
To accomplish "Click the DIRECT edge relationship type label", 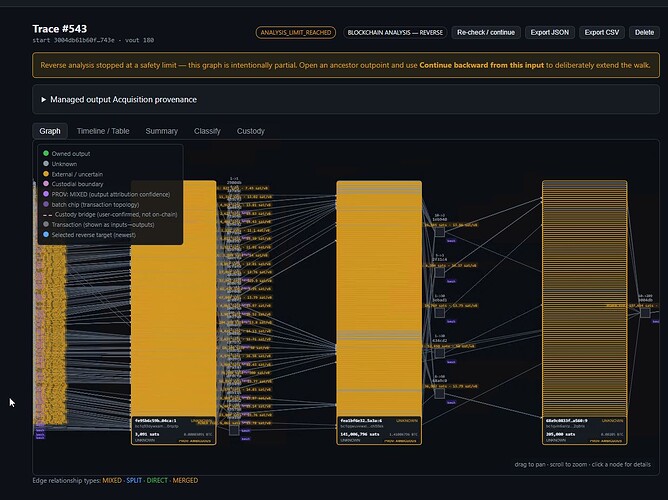I will tap(157, 480).
